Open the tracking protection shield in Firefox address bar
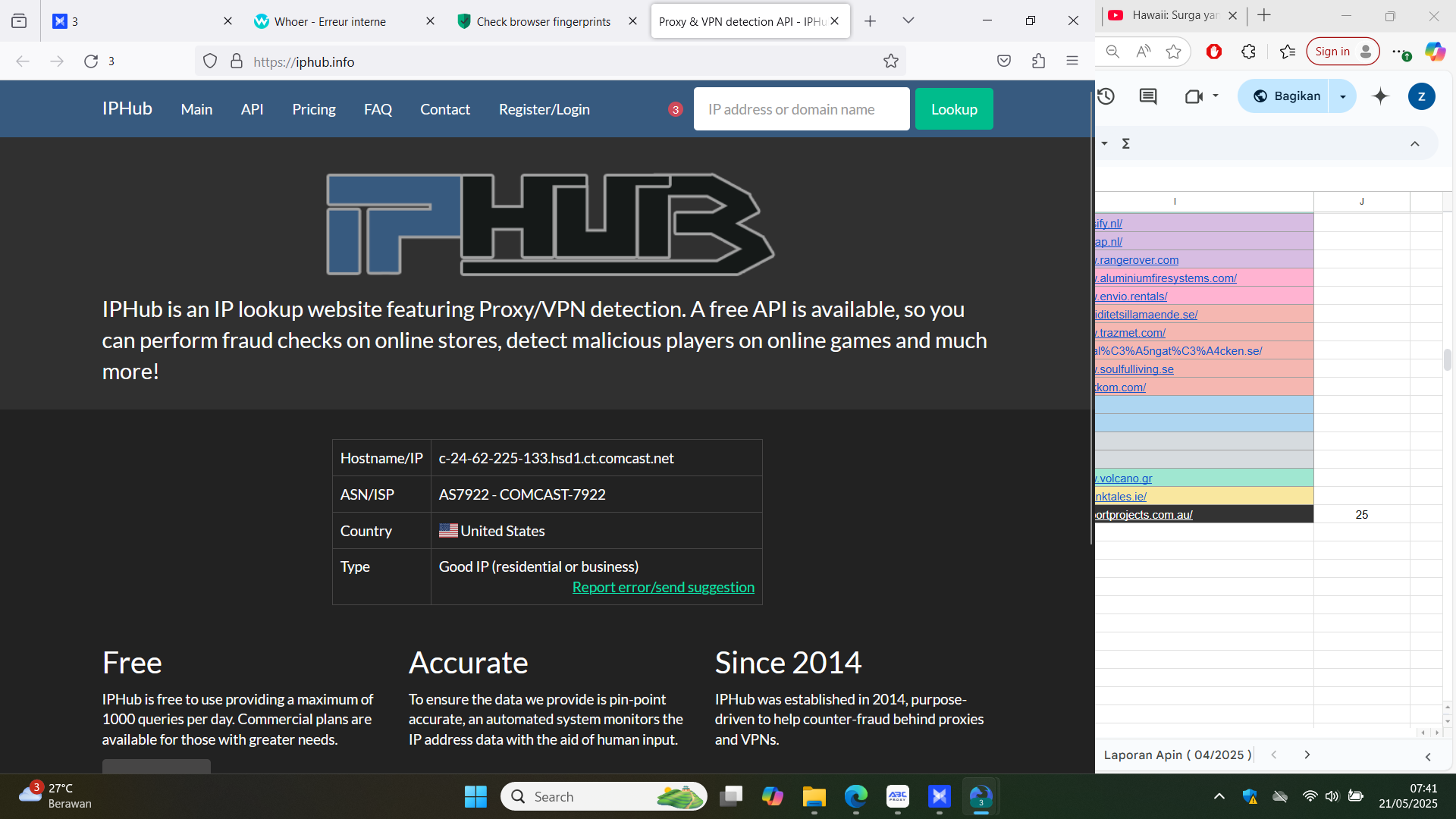1456x819 pixels. pyautogui.click(x=210, y=61)
